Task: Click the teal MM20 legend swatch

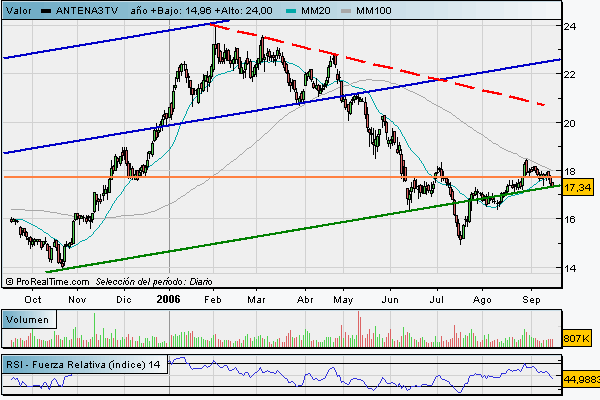Action: click(291, 11)
